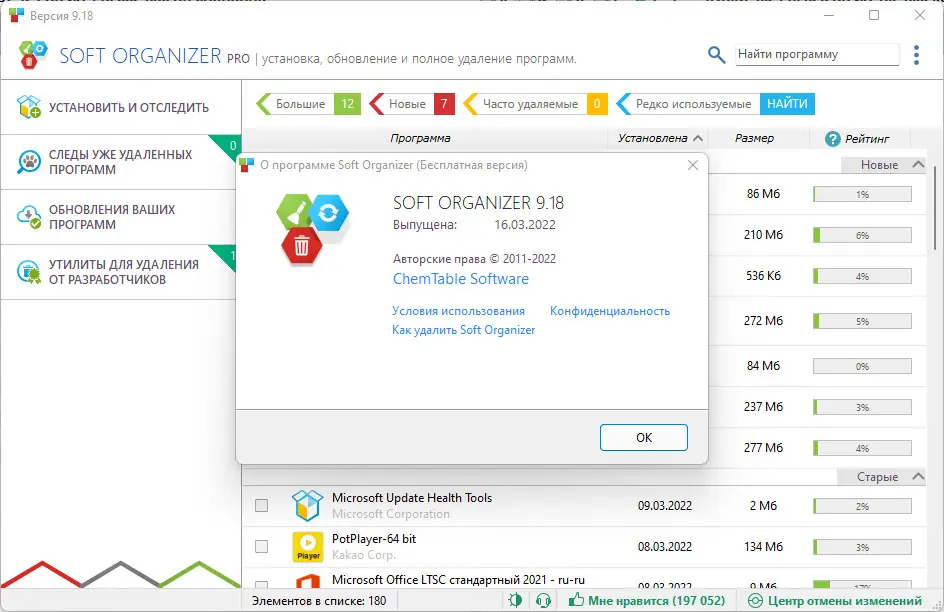
Task: Sort by the Установлена column
Action: coord(660,138)
